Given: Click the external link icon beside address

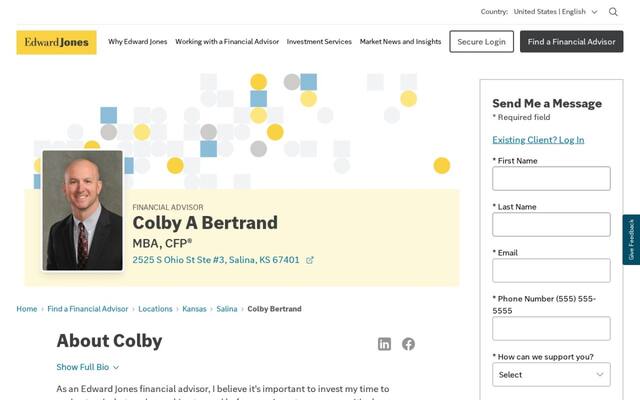Looking at the screenshot, I should pos(310,260).
